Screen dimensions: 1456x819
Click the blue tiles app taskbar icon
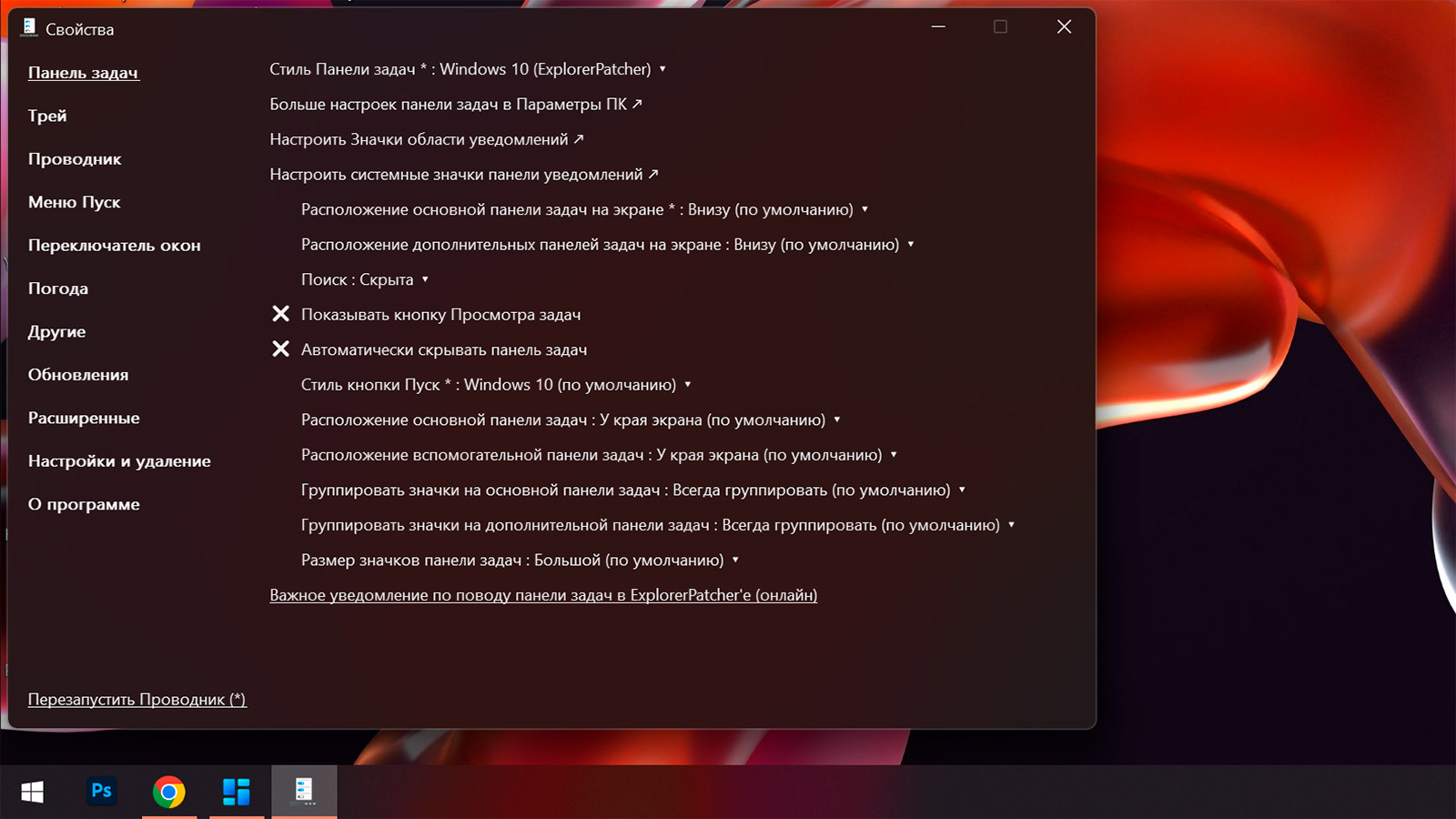(x=237, y=792)
